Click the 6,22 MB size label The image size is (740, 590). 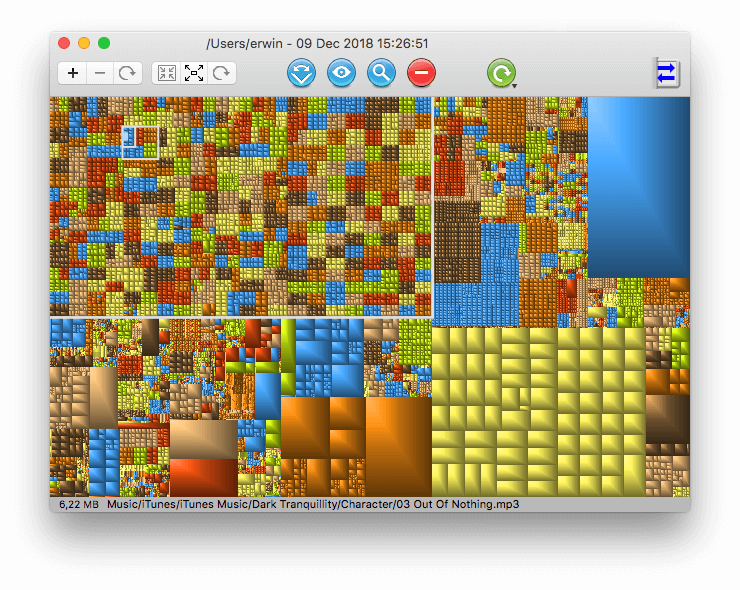click(77, 505)
